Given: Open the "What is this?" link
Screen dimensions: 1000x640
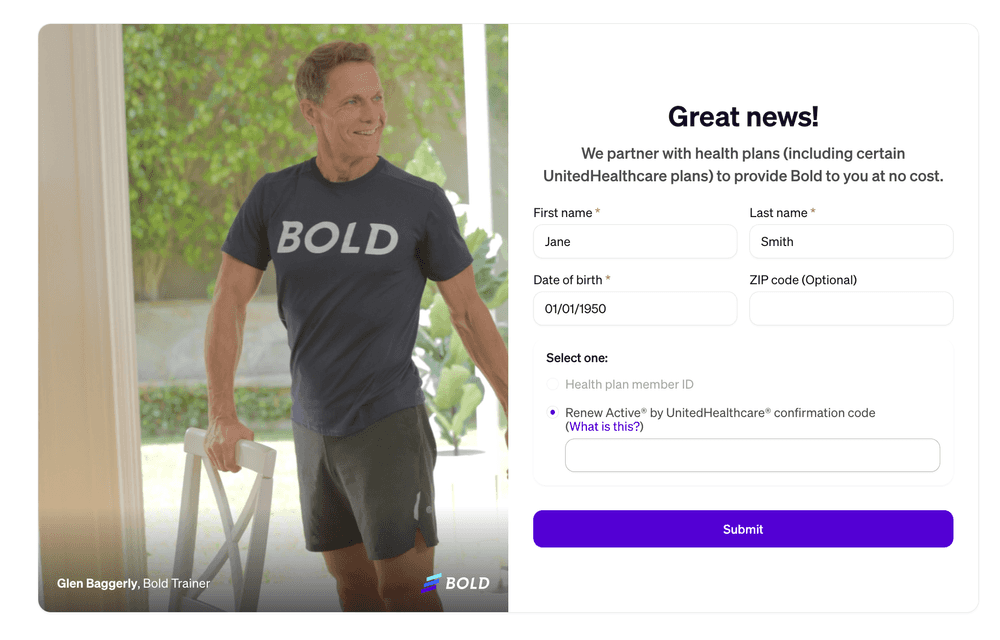Looking at the screenshot, I should pos(605,426).
